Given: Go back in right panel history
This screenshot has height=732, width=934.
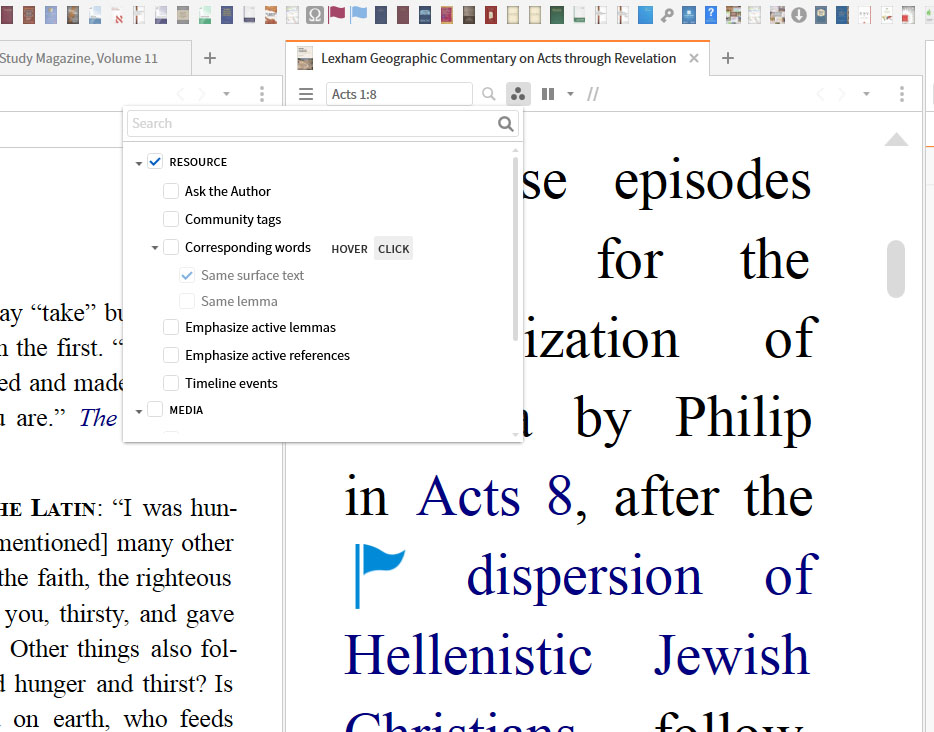Looking at the screenshot, I should click(x=821, y=94).
